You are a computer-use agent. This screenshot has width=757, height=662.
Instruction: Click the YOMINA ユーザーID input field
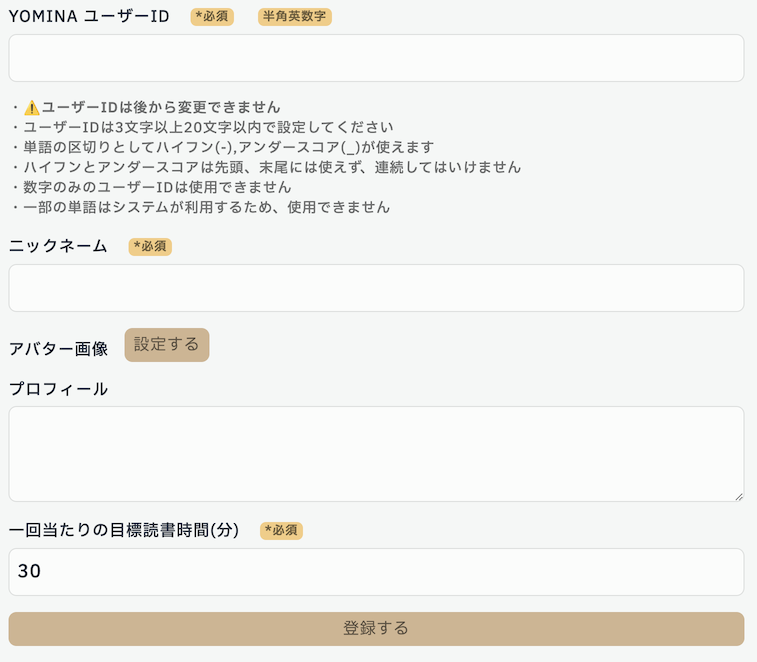(376, 58)
